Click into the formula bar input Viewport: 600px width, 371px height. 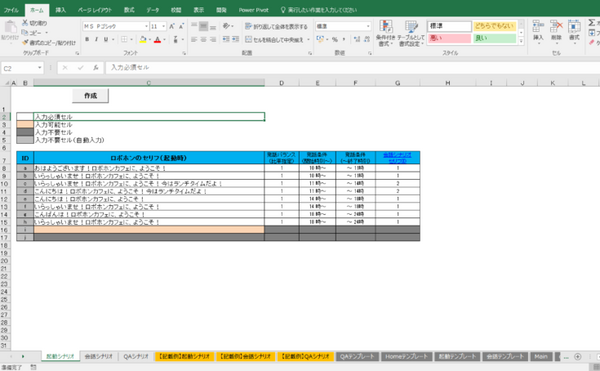352,68
